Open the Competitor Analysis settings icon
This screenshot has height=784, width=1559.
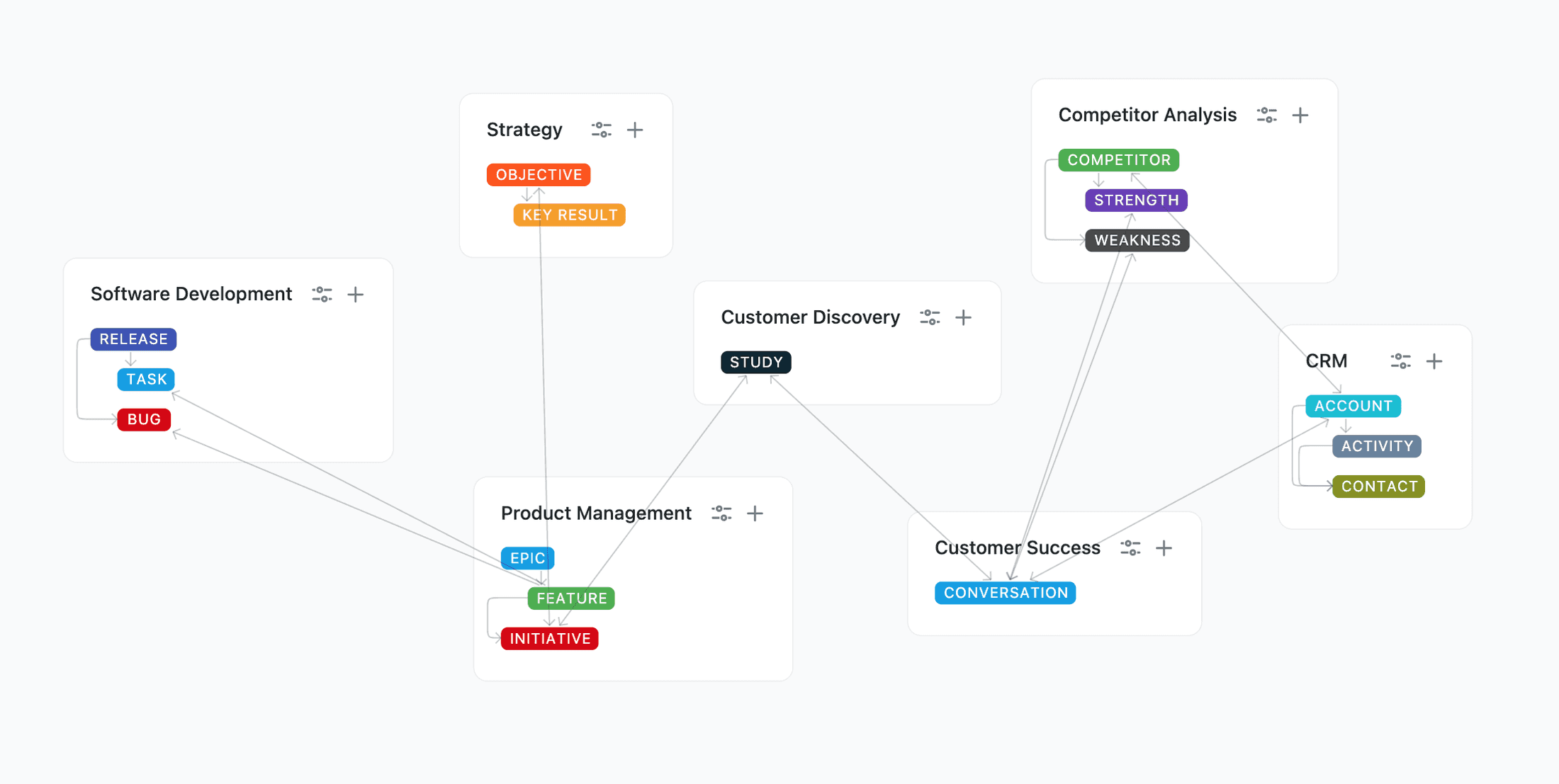tap(1266, 115)
